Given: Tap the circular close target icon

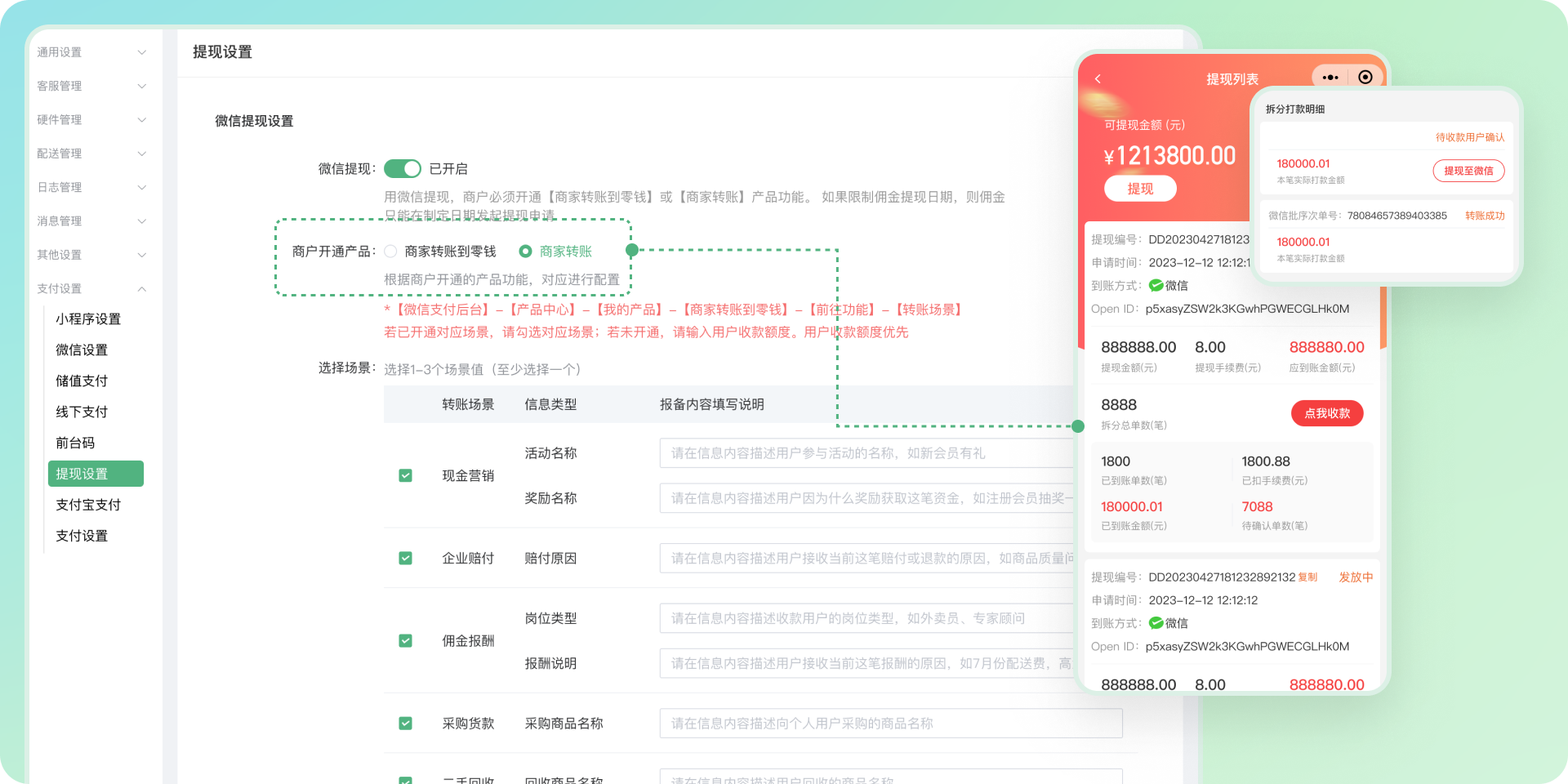Looking at the screenshot, I should [1365, 77].
